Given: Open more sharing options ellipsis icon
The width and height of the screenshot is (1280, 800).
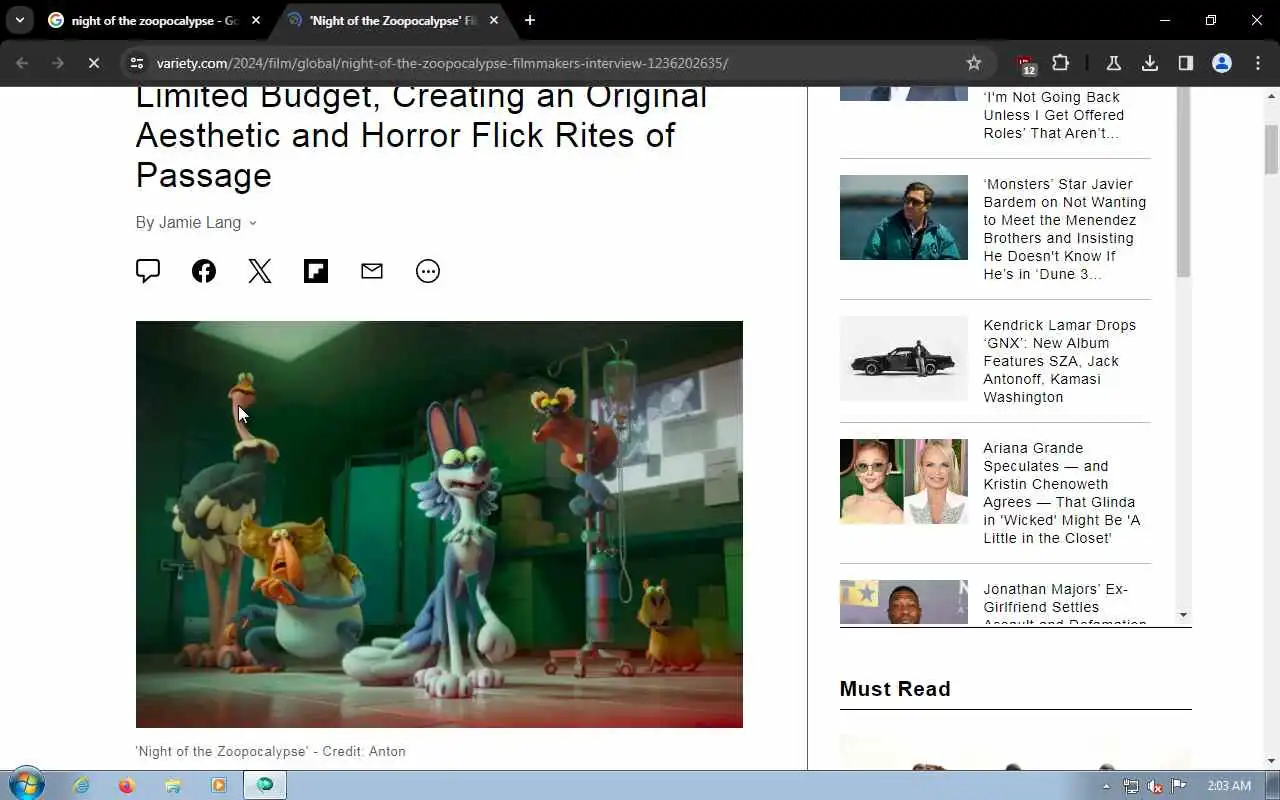Looking at the screenshot, I should [428, 271].
